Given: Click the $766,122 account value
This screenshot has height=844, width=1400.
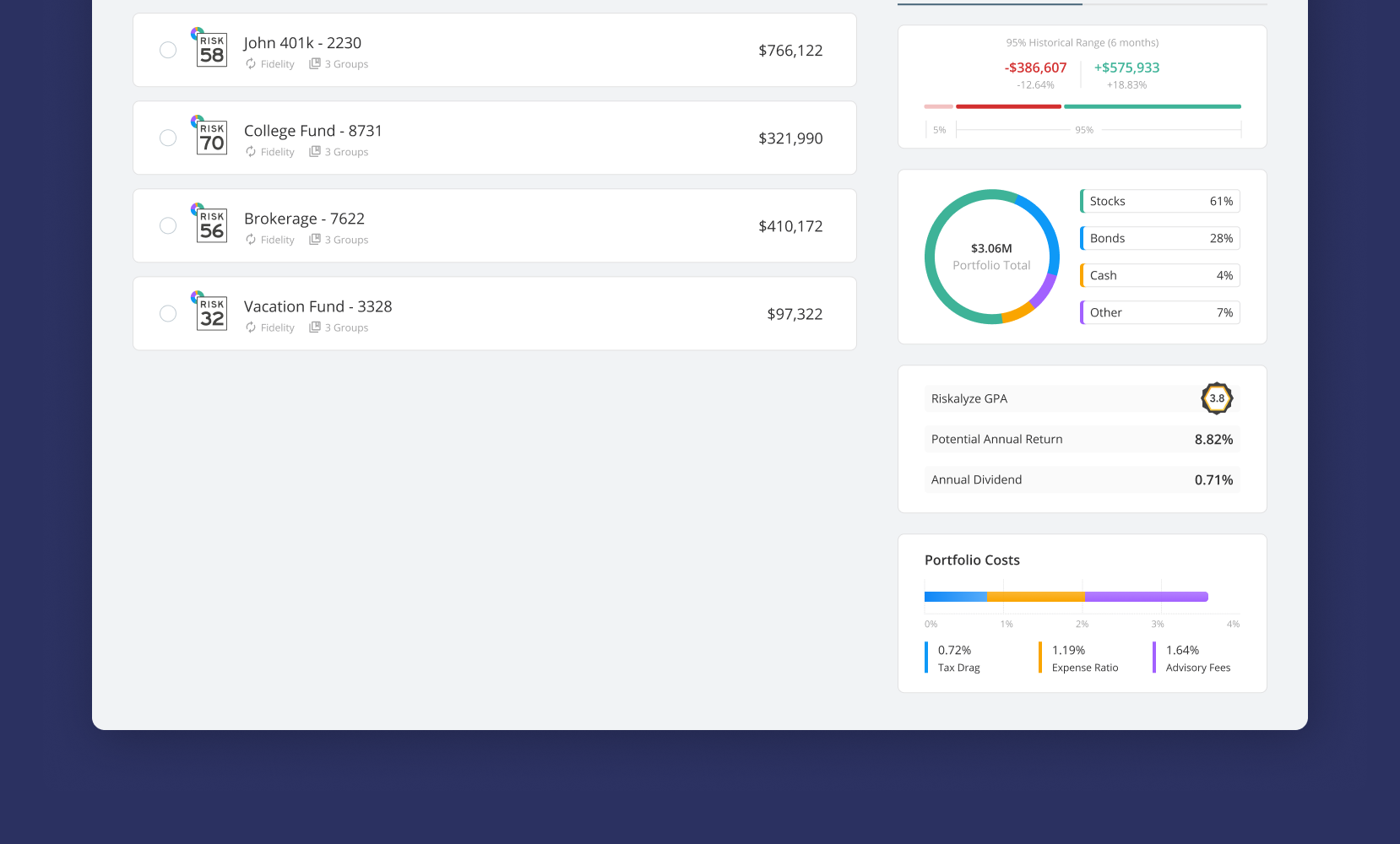Looking at the screenshot, I should coord(790,50).
